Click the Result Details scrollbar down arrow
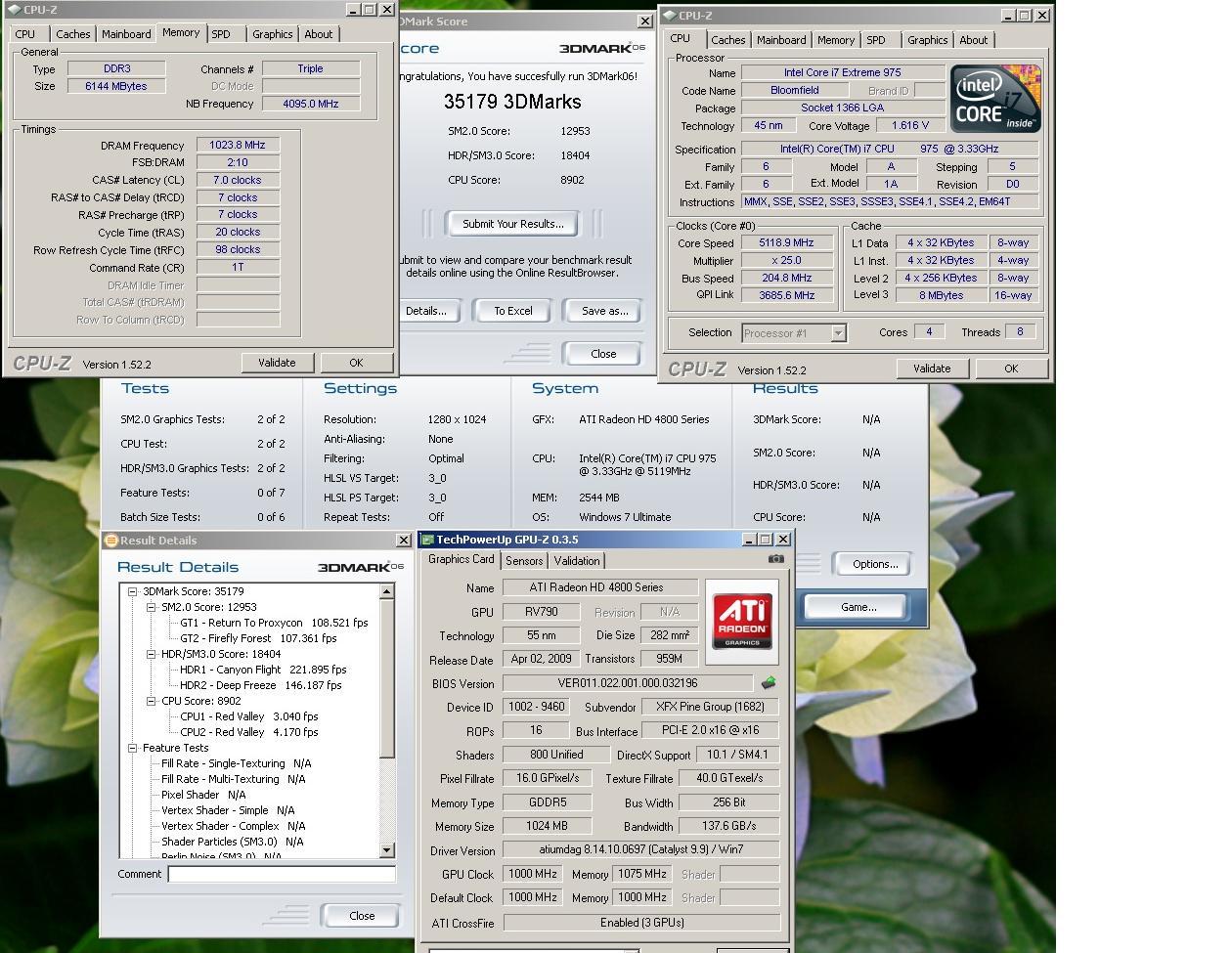The height and width of the screenshot is (953, 1232). (x=387, y=850)
